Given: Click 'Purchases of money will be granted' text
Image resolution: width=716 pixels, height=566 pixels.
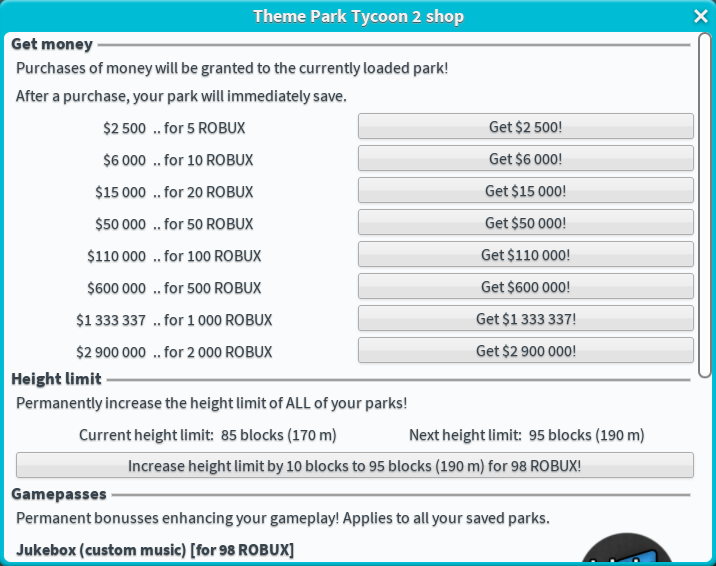Looking at the screenshot, I should pyautogui.click(x=232, y=68).
